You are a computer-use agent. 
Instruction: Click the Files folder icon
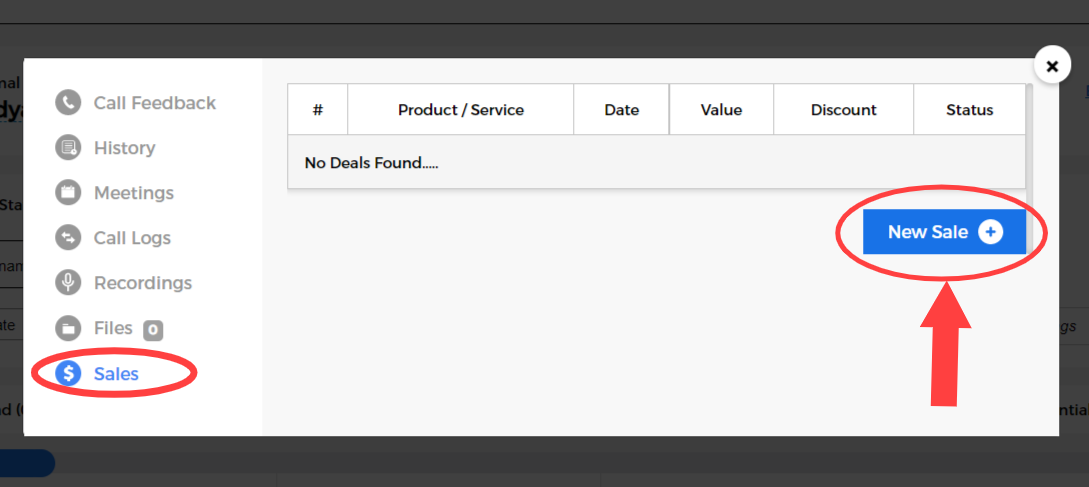(68, 328)
